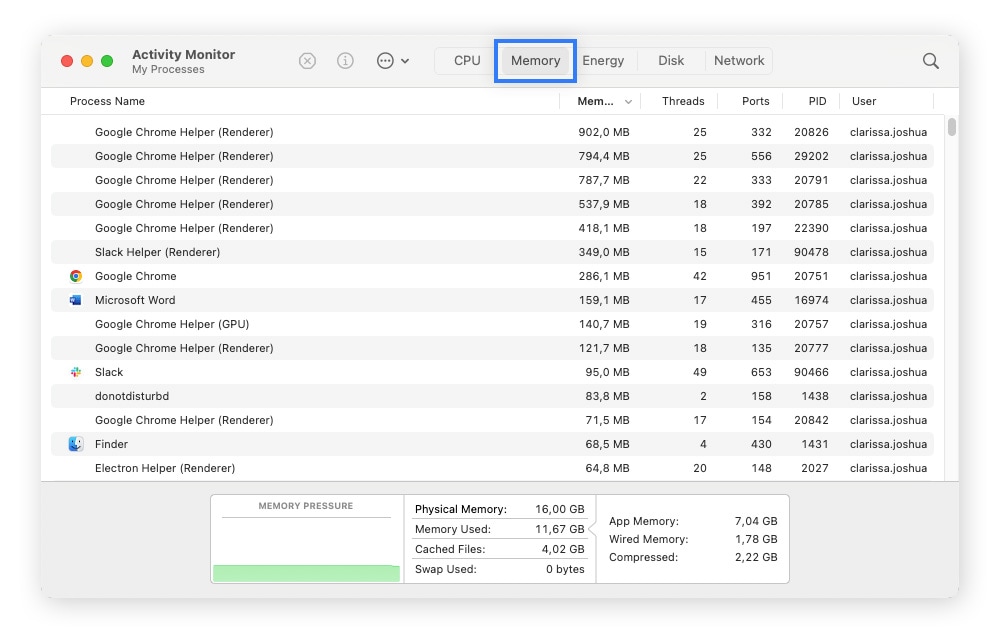Select the Slack app icon
Image resolution: width=1000 pixels, height=633 pixels.
click(x=76, y=372)
